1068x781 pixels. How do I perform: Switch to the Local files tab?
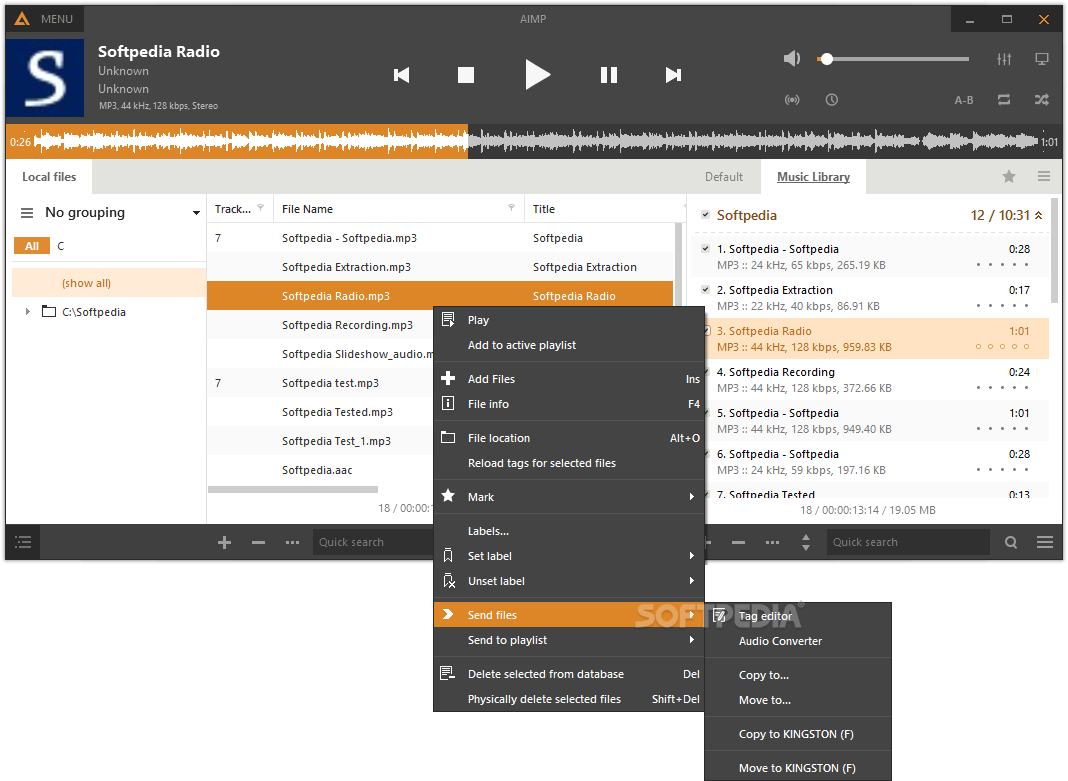coord(49,177)
